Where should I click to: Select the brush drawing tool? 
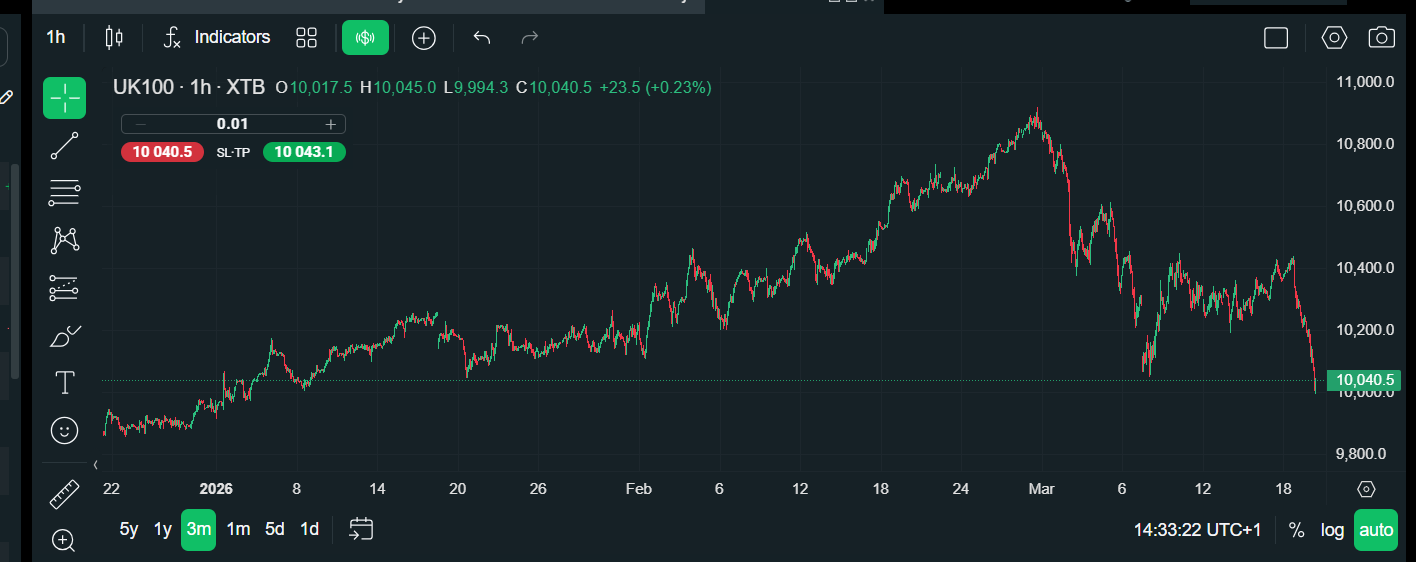tap(64, 335)
